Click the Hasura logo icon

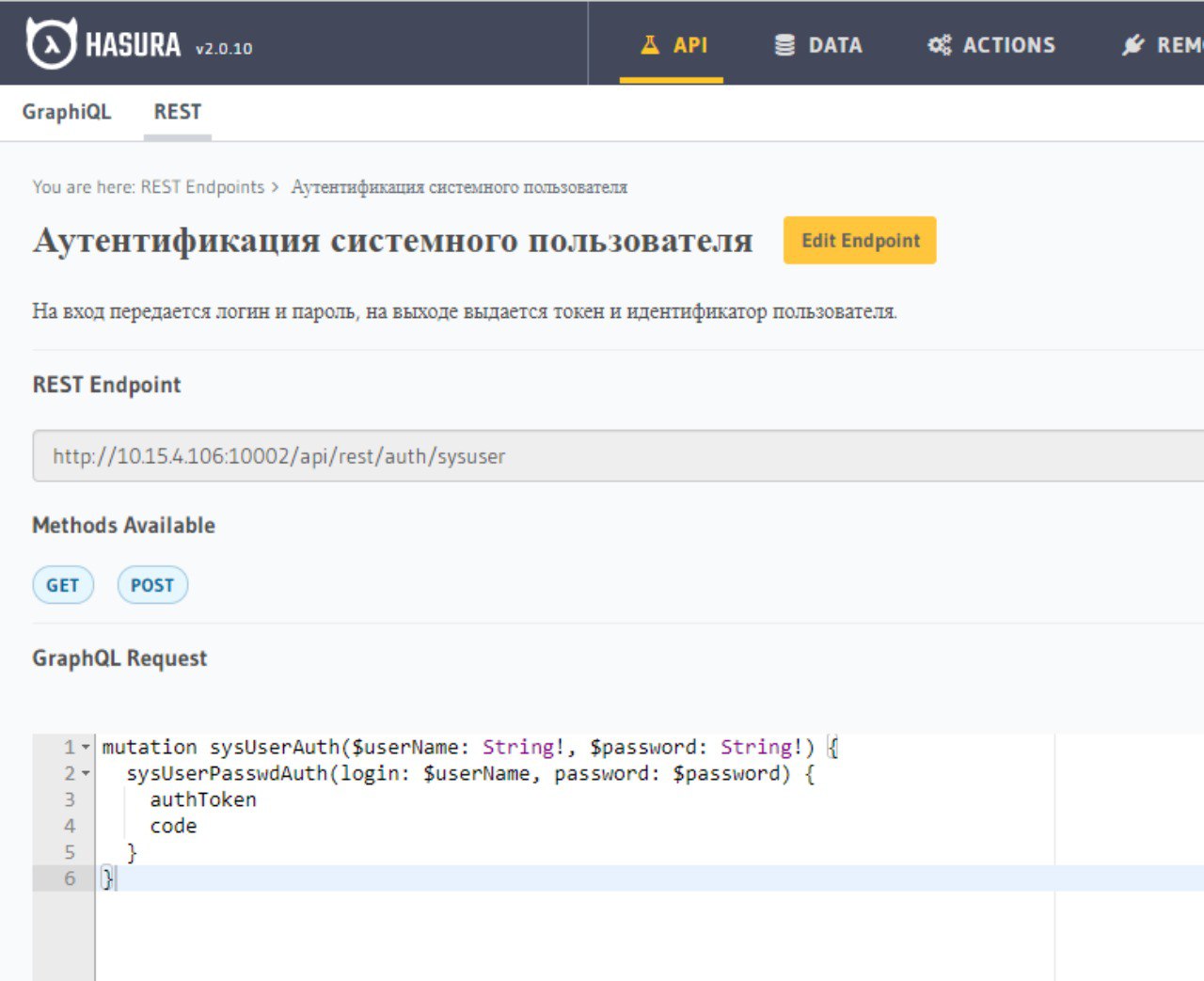click(x=51, y=43)
